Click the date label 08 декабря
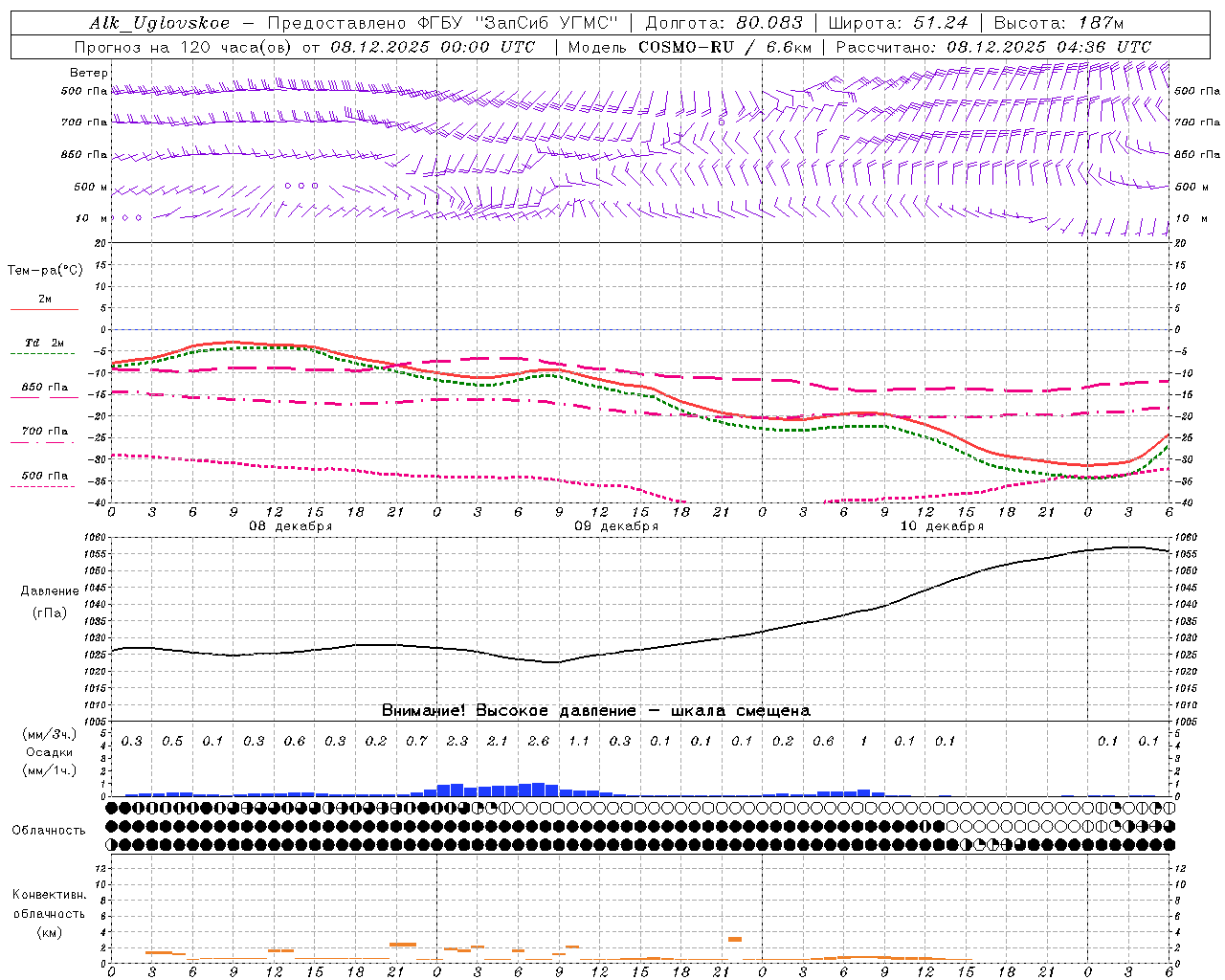The height and width of the screenshot is (980, 1225). pos(291,526)
